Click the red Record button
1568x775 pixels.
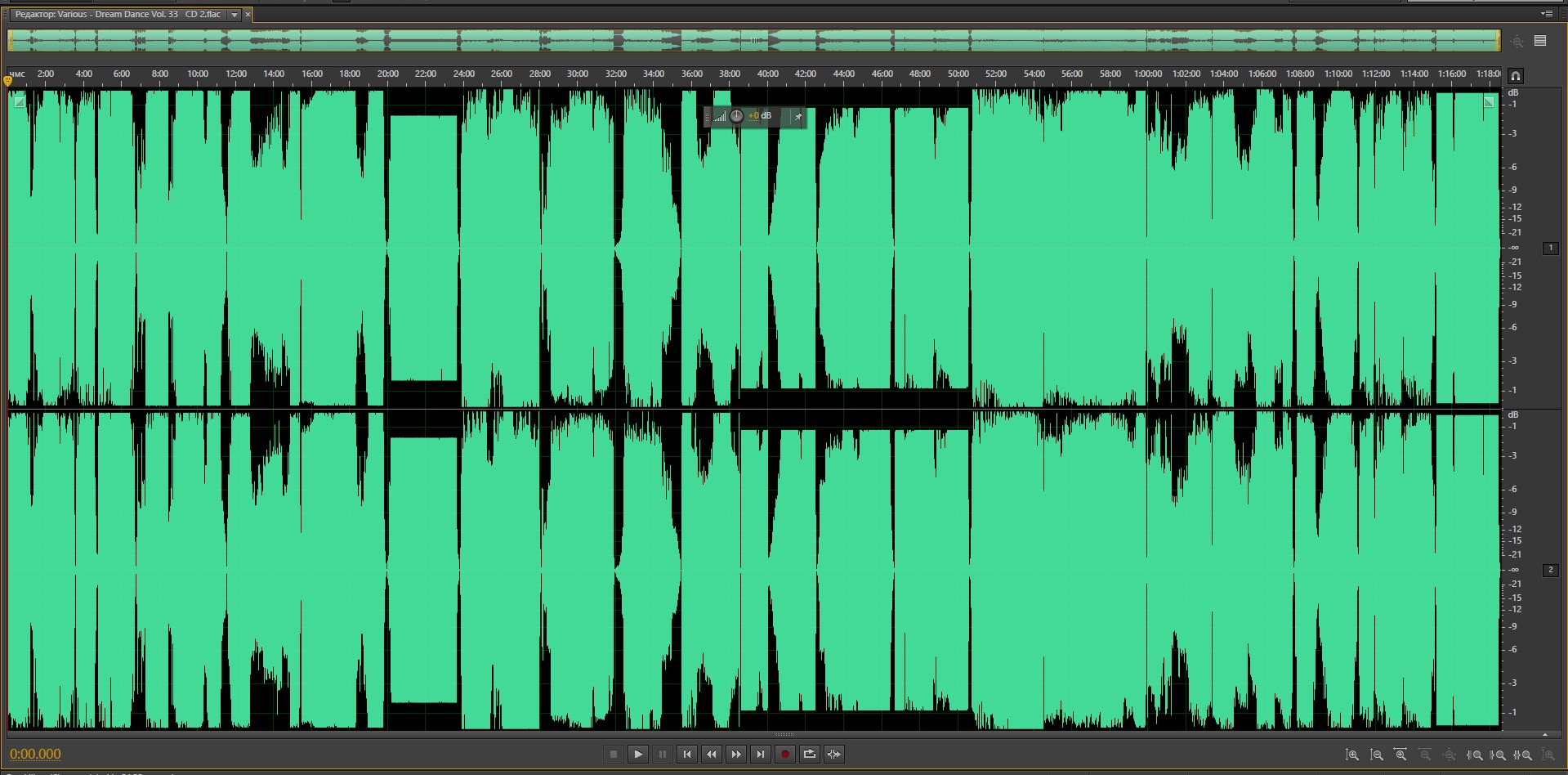[784, 754]
